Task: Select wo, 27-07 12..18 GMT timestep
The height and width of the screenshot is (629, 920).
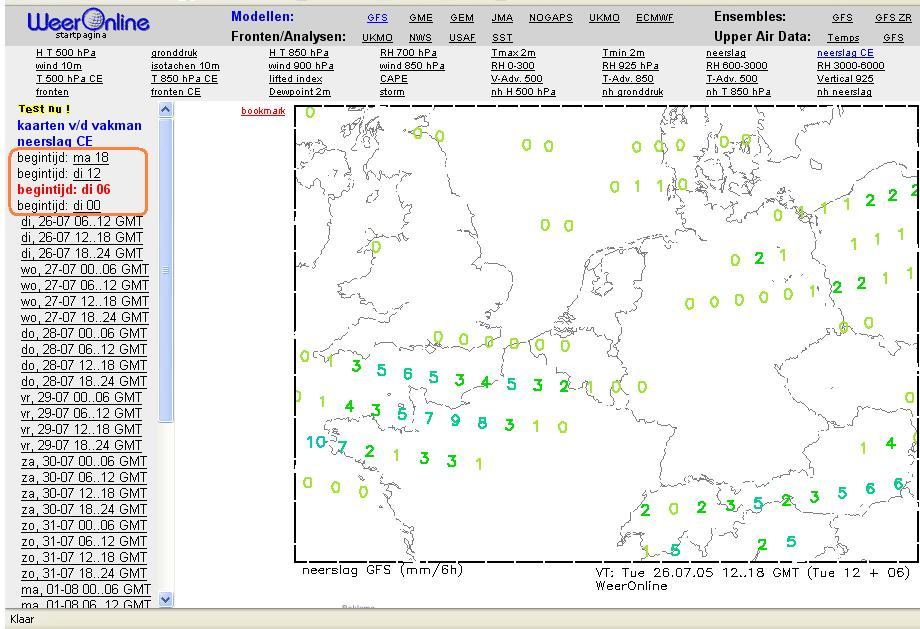Action: pyautogui.click(x=84, y=301)
